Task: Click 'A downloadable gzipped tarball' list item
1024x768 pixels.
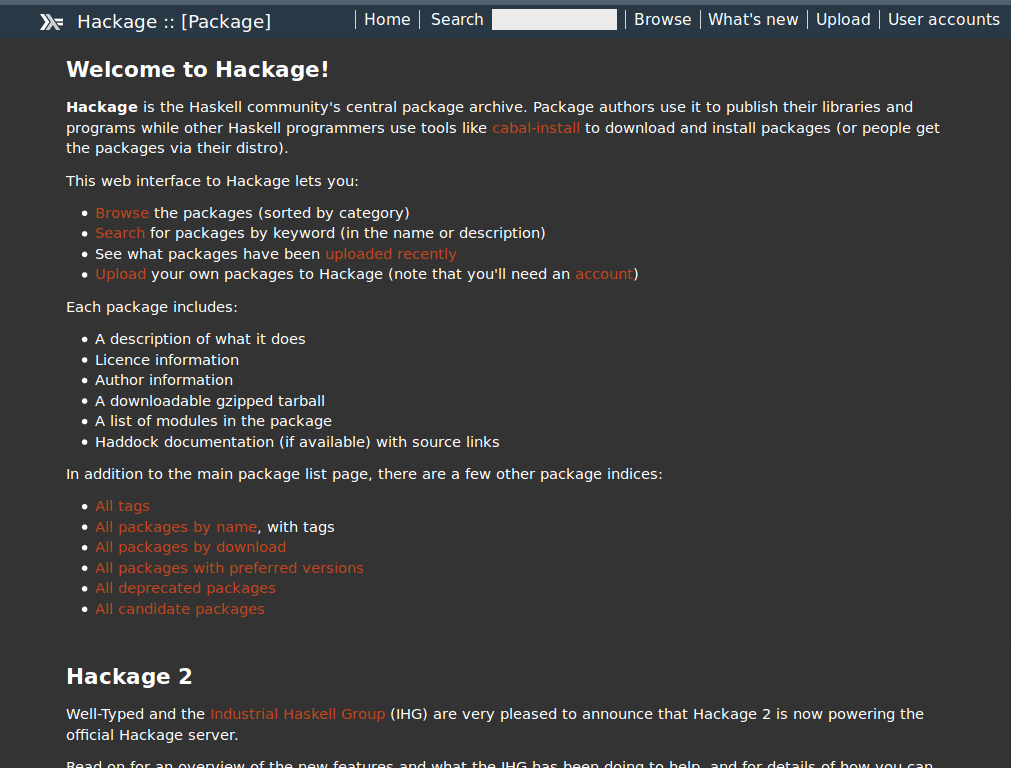Action: [x=210, y=401]
